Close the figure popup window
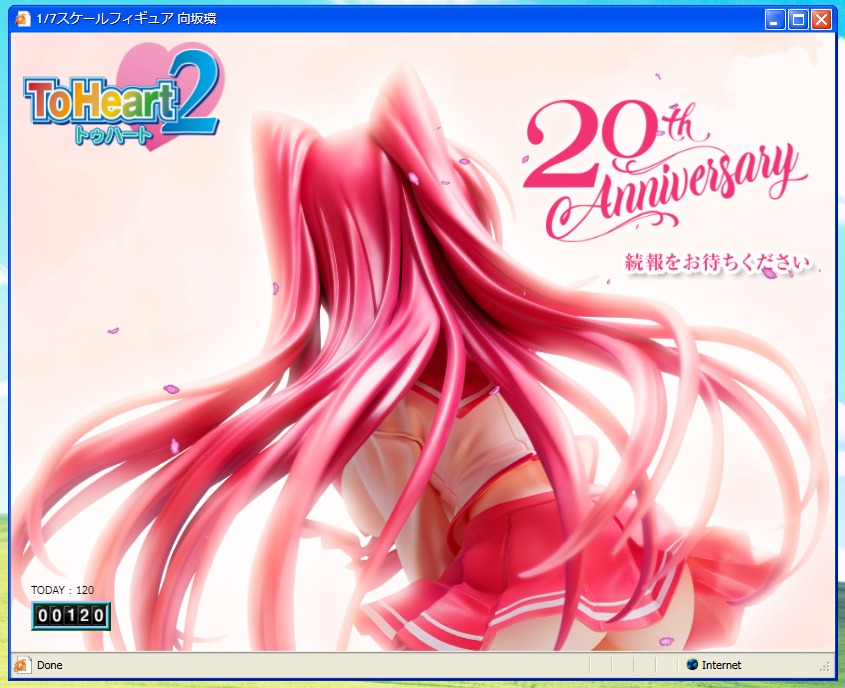This screenshot has height=688, width=845. tap(821, 19)
